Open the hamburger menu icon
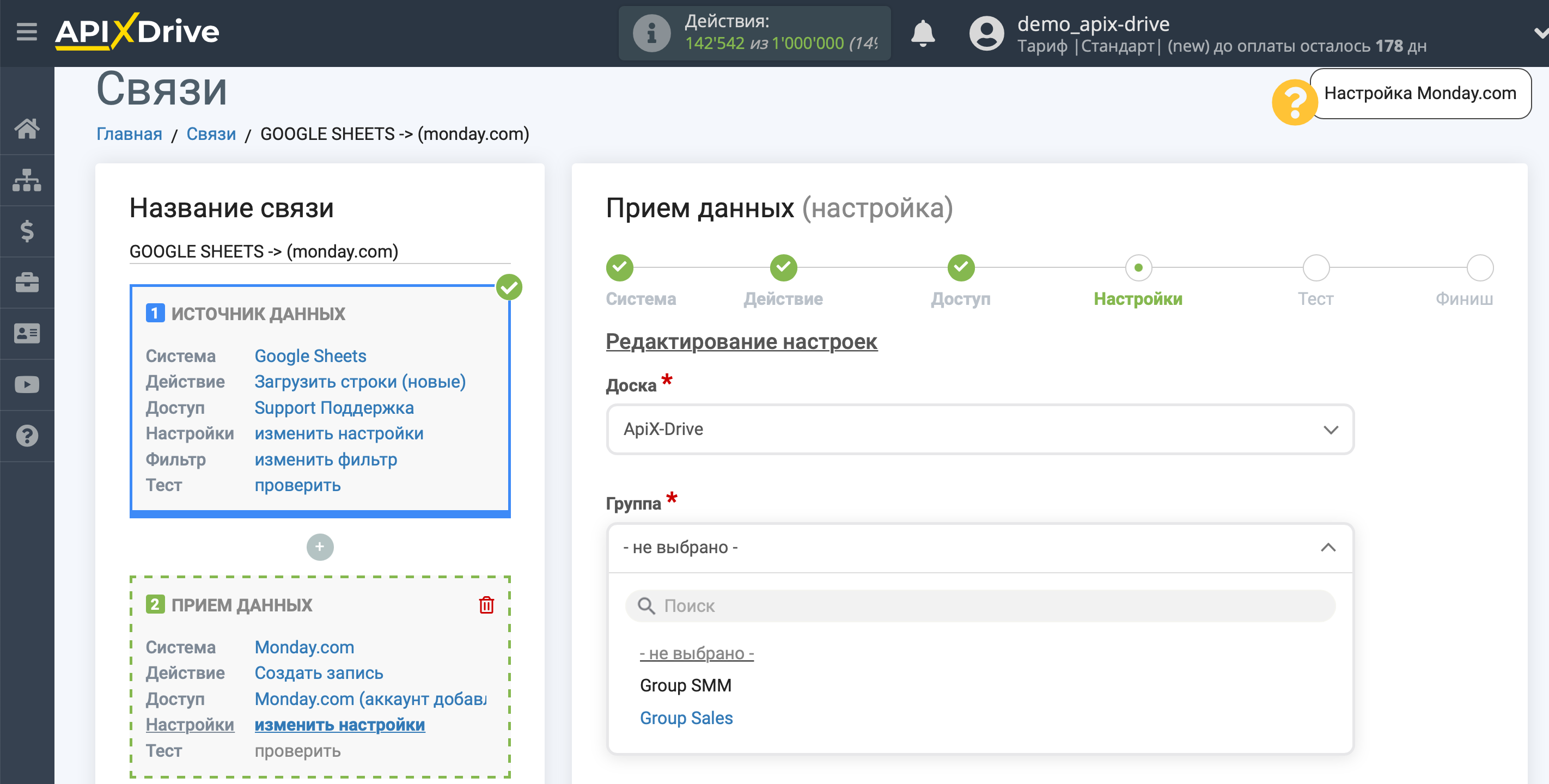Screen dimensions: 1549x784 point(27,31)
